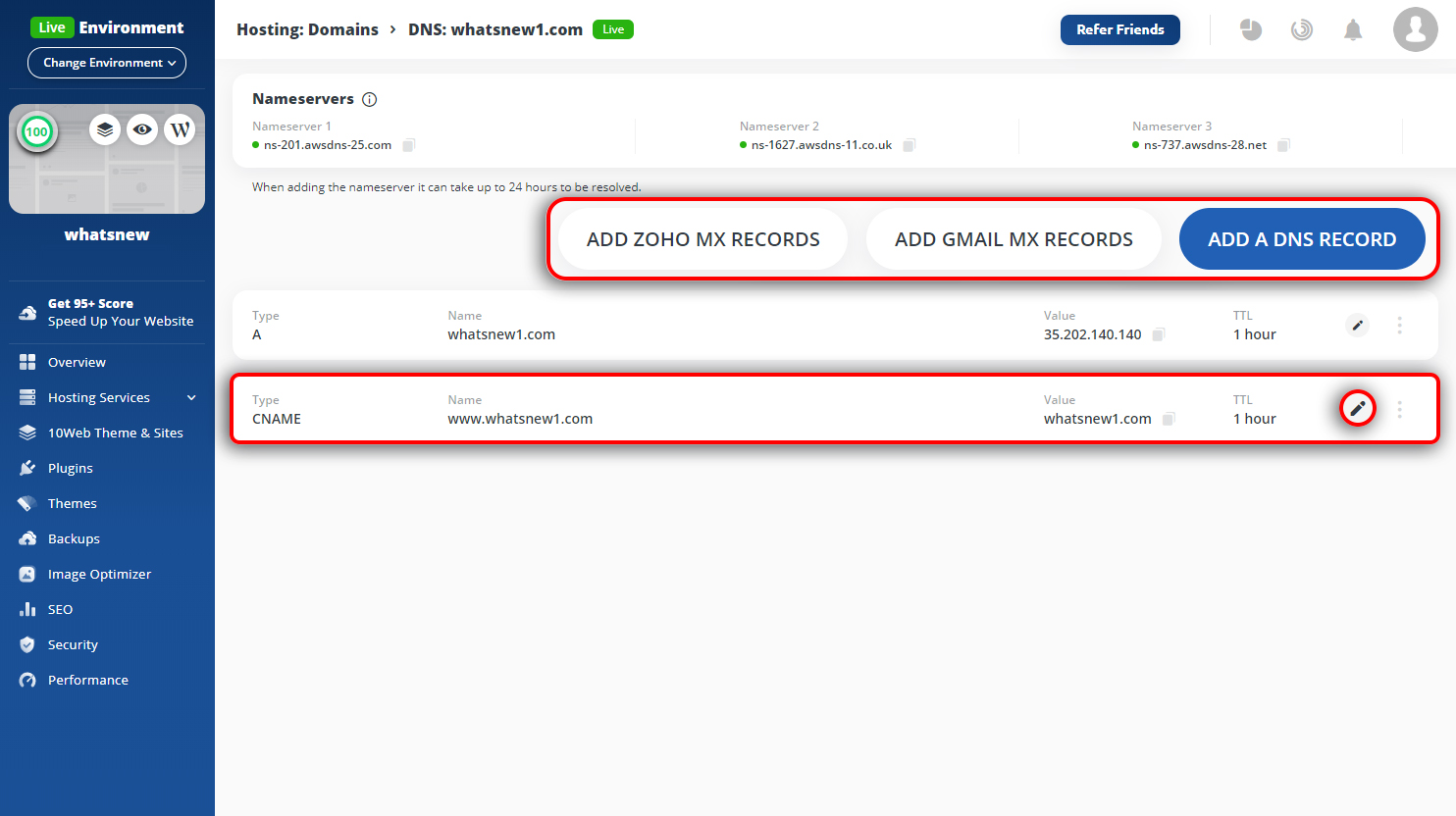Click ns-201.awsdns-25.com nameserver text
This screenshot has width=1456, height=816.
[x=328, y=145]
